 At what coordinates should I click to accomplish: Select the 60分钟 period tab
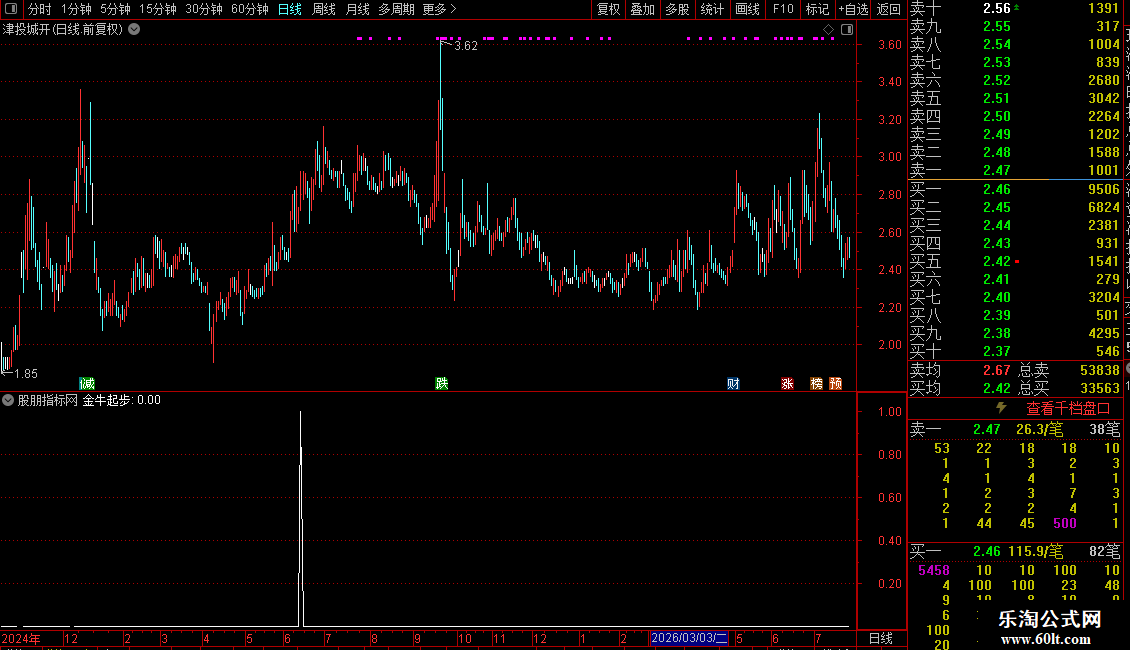click(x=250, y=9)
